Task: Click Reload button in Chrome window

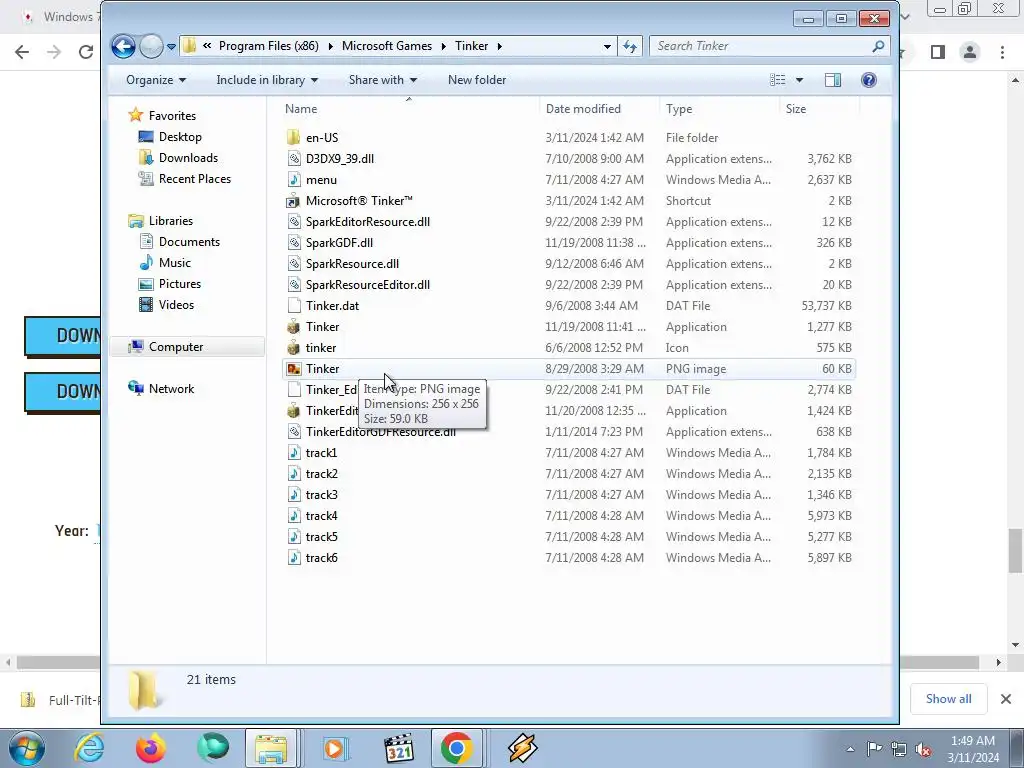Action: [x=86, y=52]
